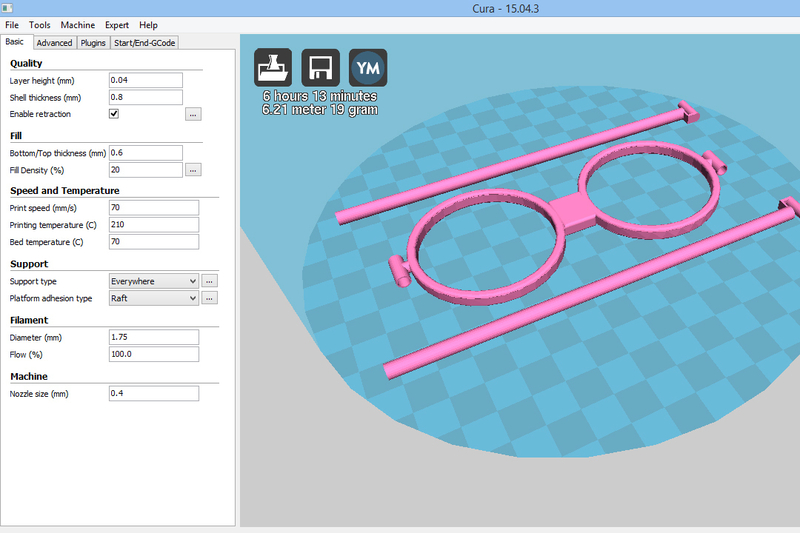800x533 pixels.
Task: Click the Save toolpath floppy icon
Action: 320,67
